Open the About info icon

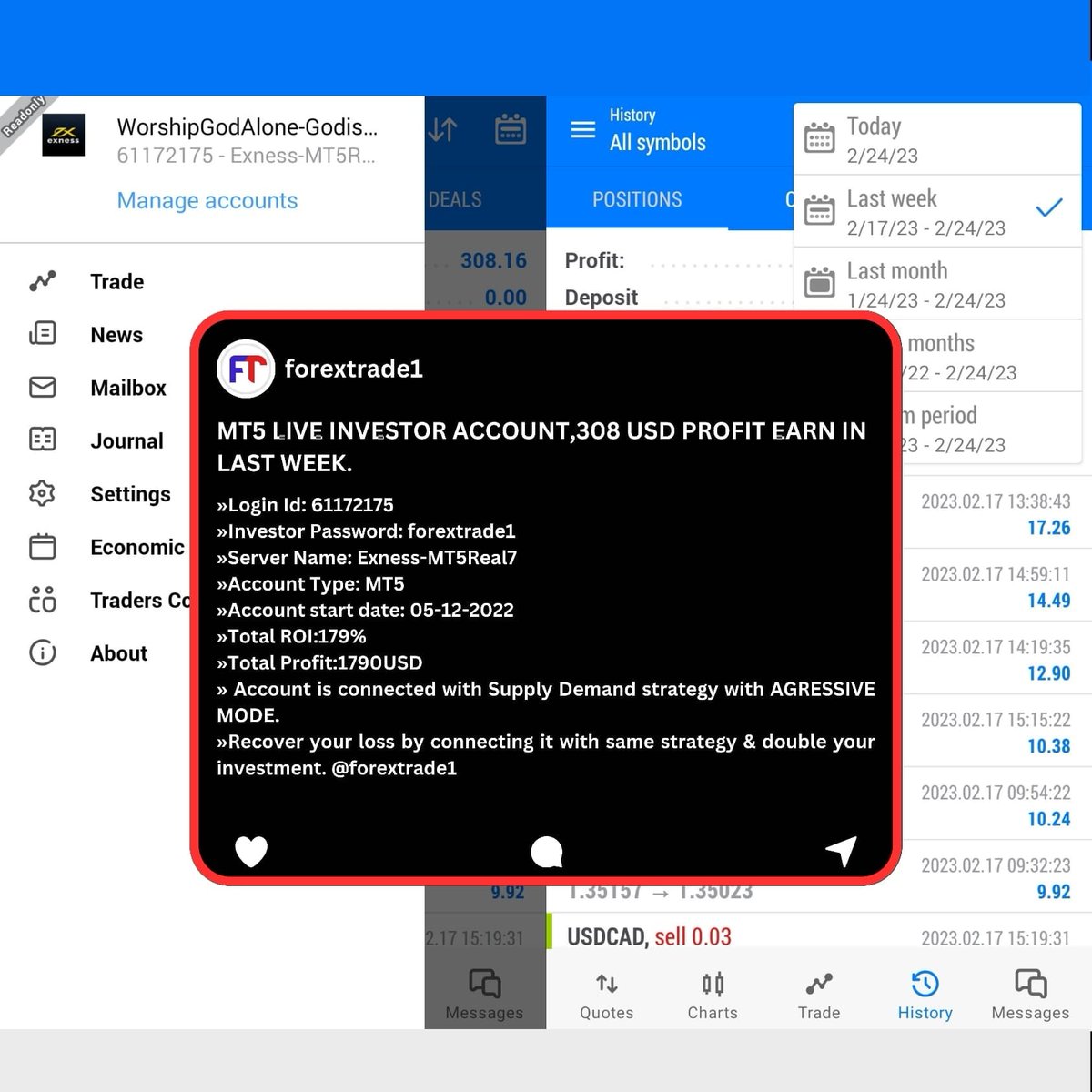(x=42, y=653)
